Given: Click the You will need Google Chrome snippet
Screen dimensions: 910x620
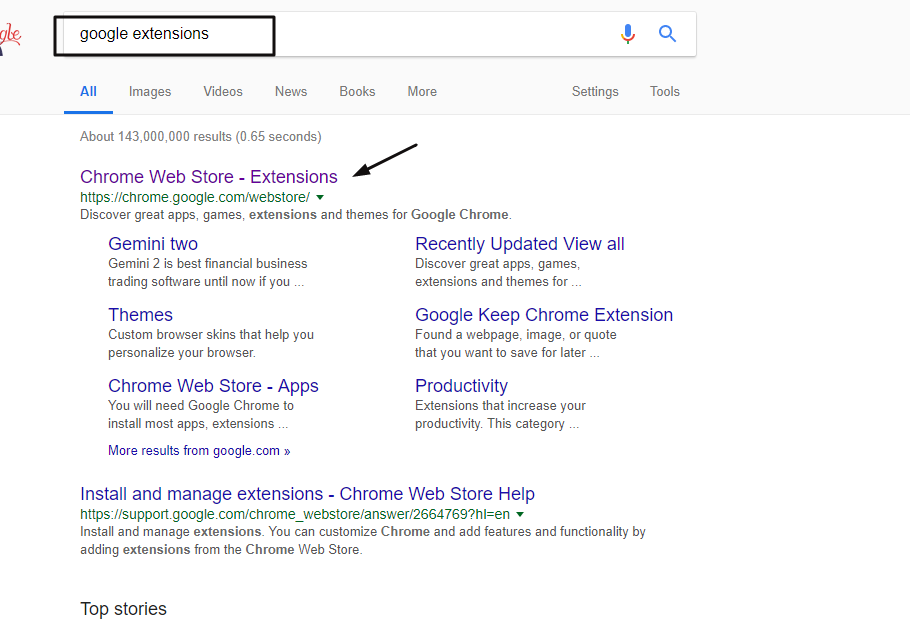Looking at the screenshot, I should click(201, 414).
